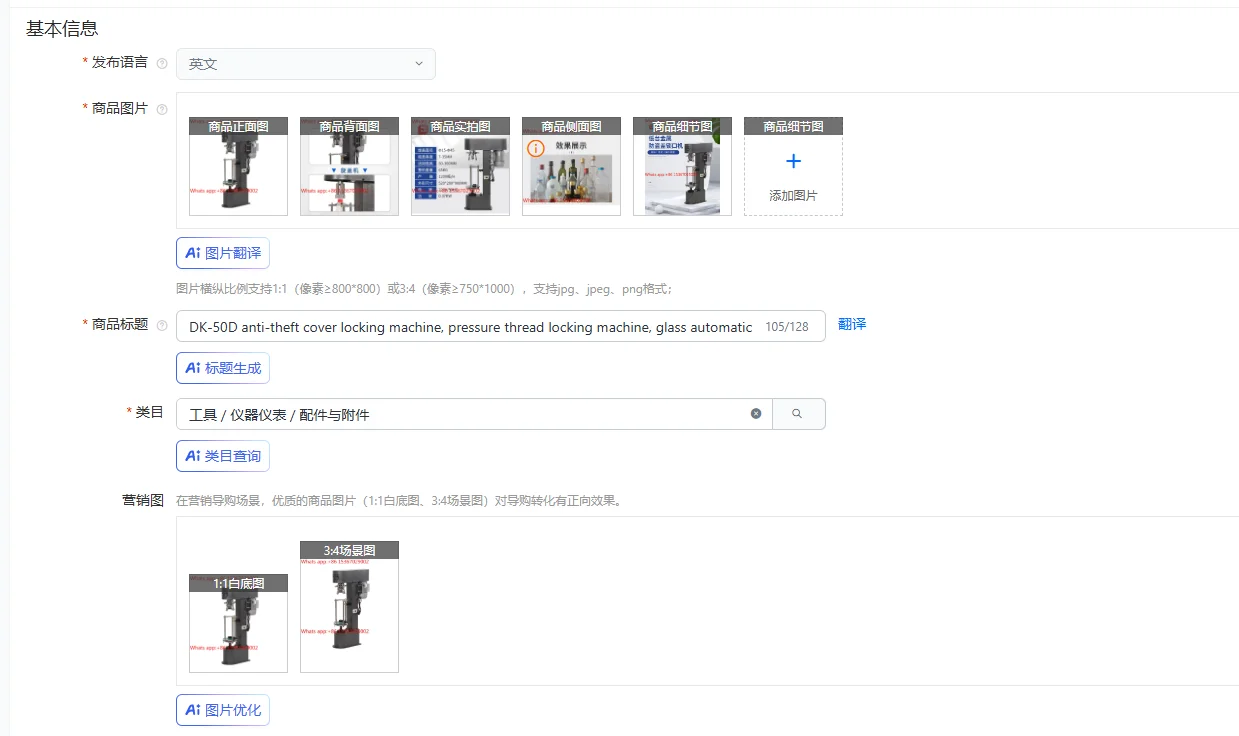
Task: Select the 商品实拍图 thumbnail
Action: [460, 166]
